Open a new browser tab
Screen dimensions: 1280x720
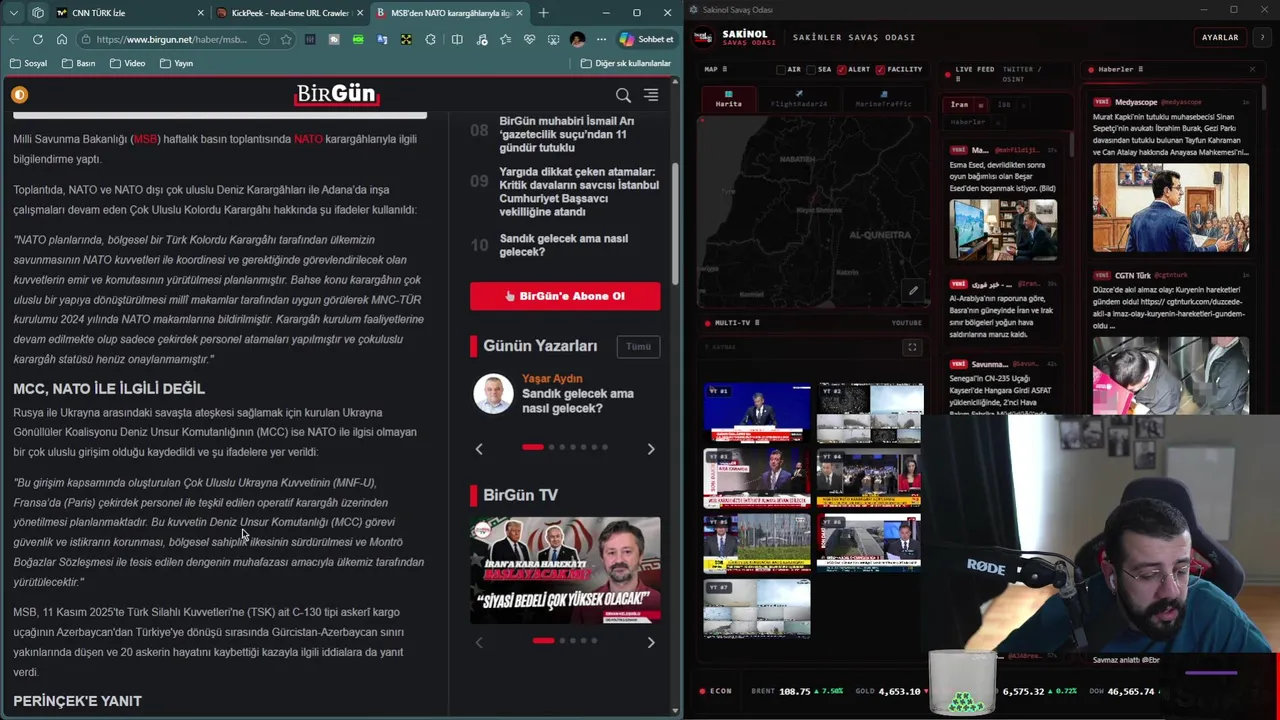[x=543, y=13]
